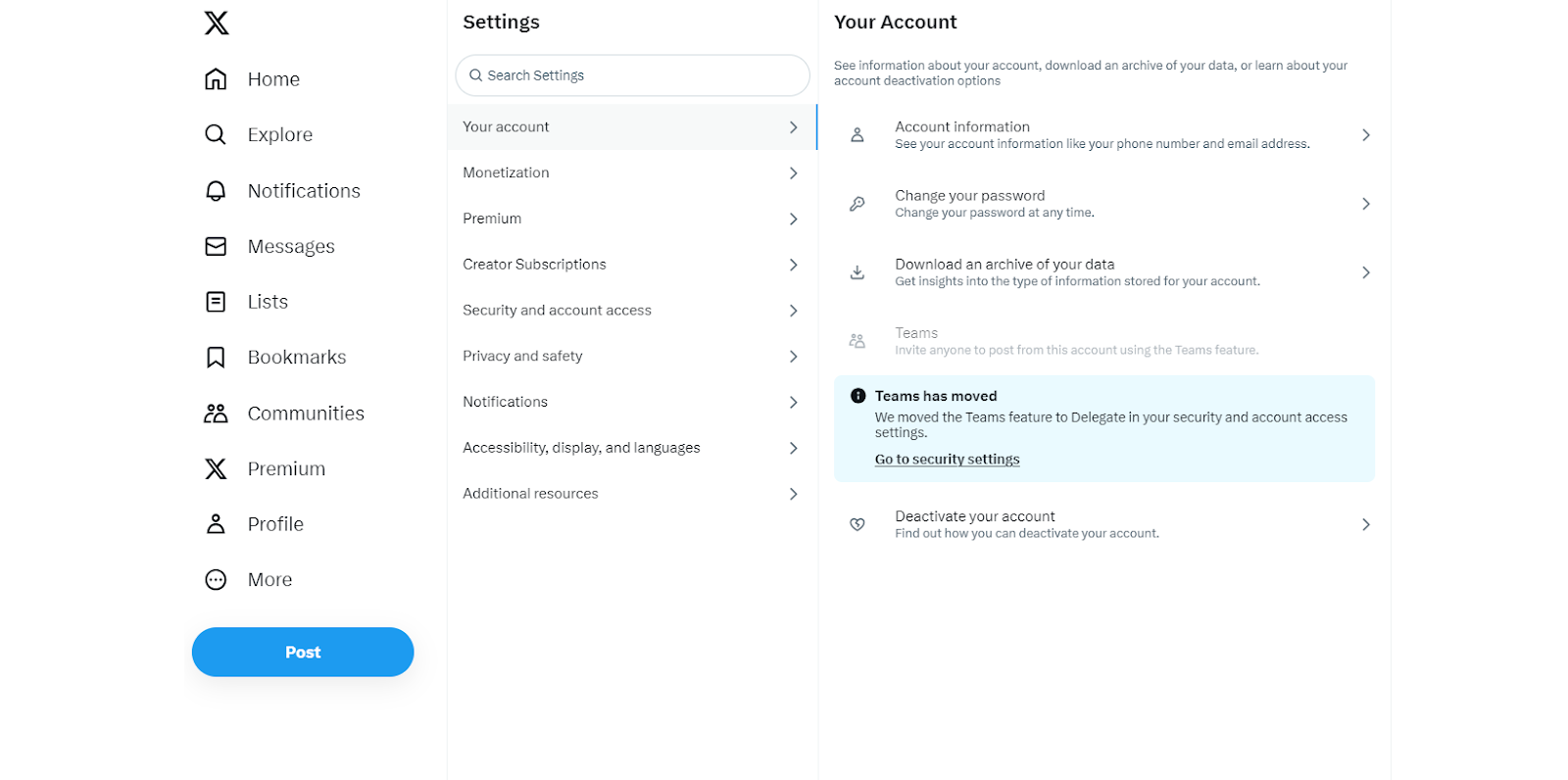The image size is (1568, 780).
Task: Expand Deactivate your account chevron
Action: point(1365,525)
